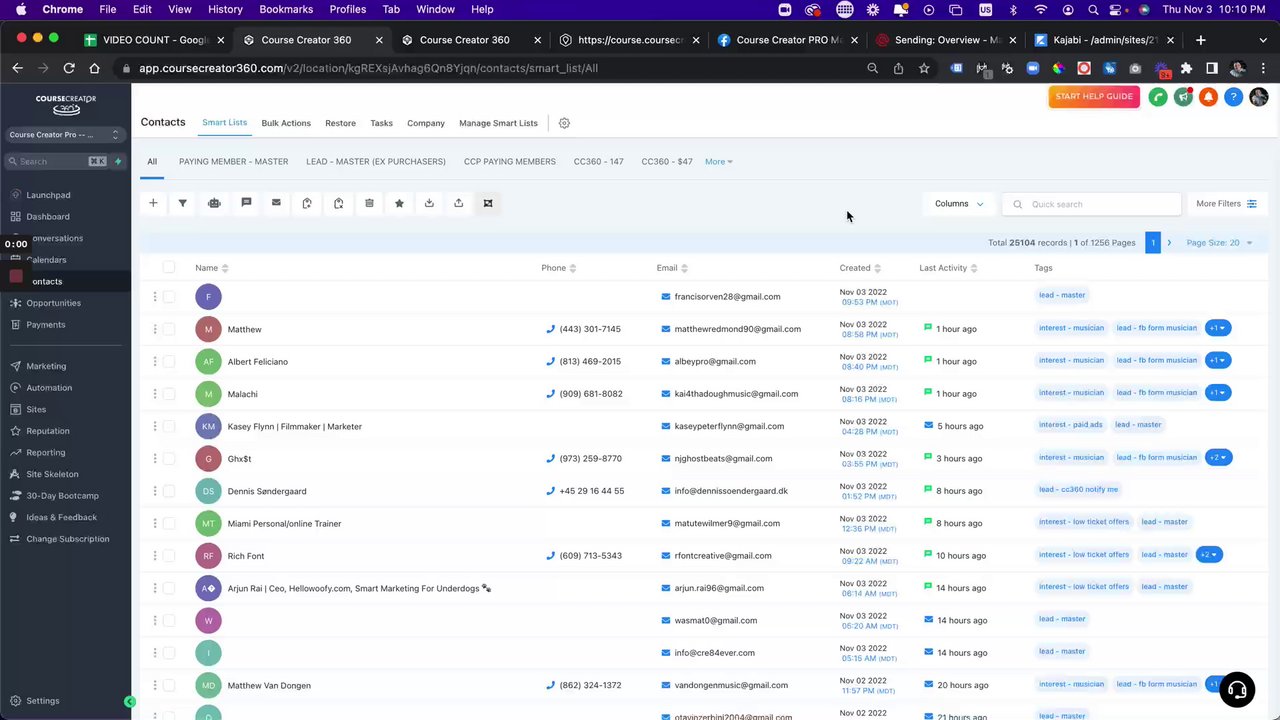Select PAYING MEMBER - MASTER smart list
This screenshot has width=1280, height=720.
233,161
